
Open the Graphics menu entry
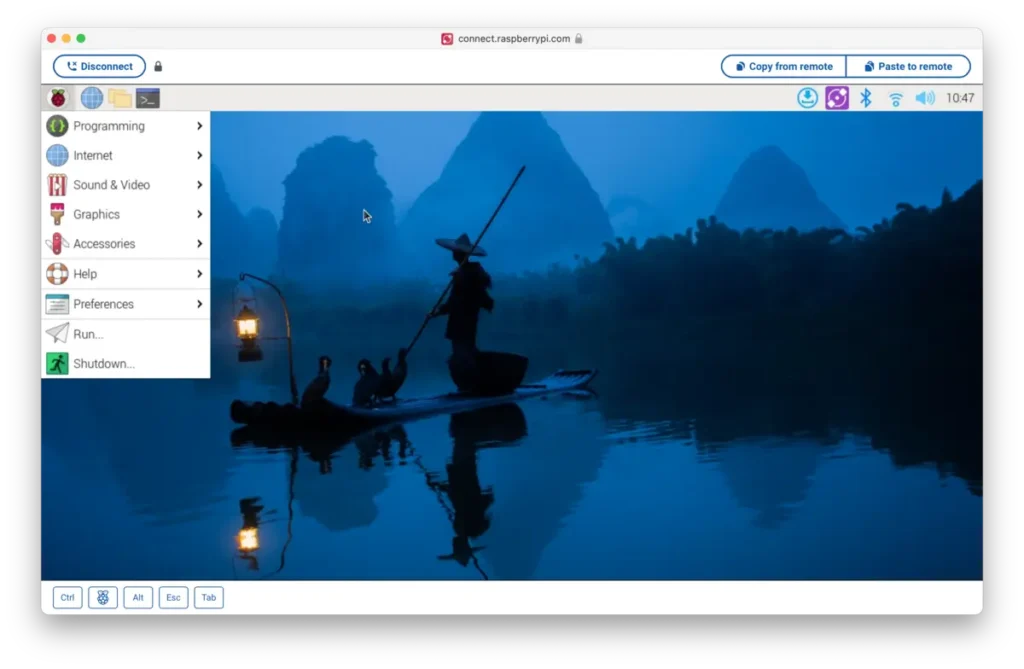pos(126,214)
